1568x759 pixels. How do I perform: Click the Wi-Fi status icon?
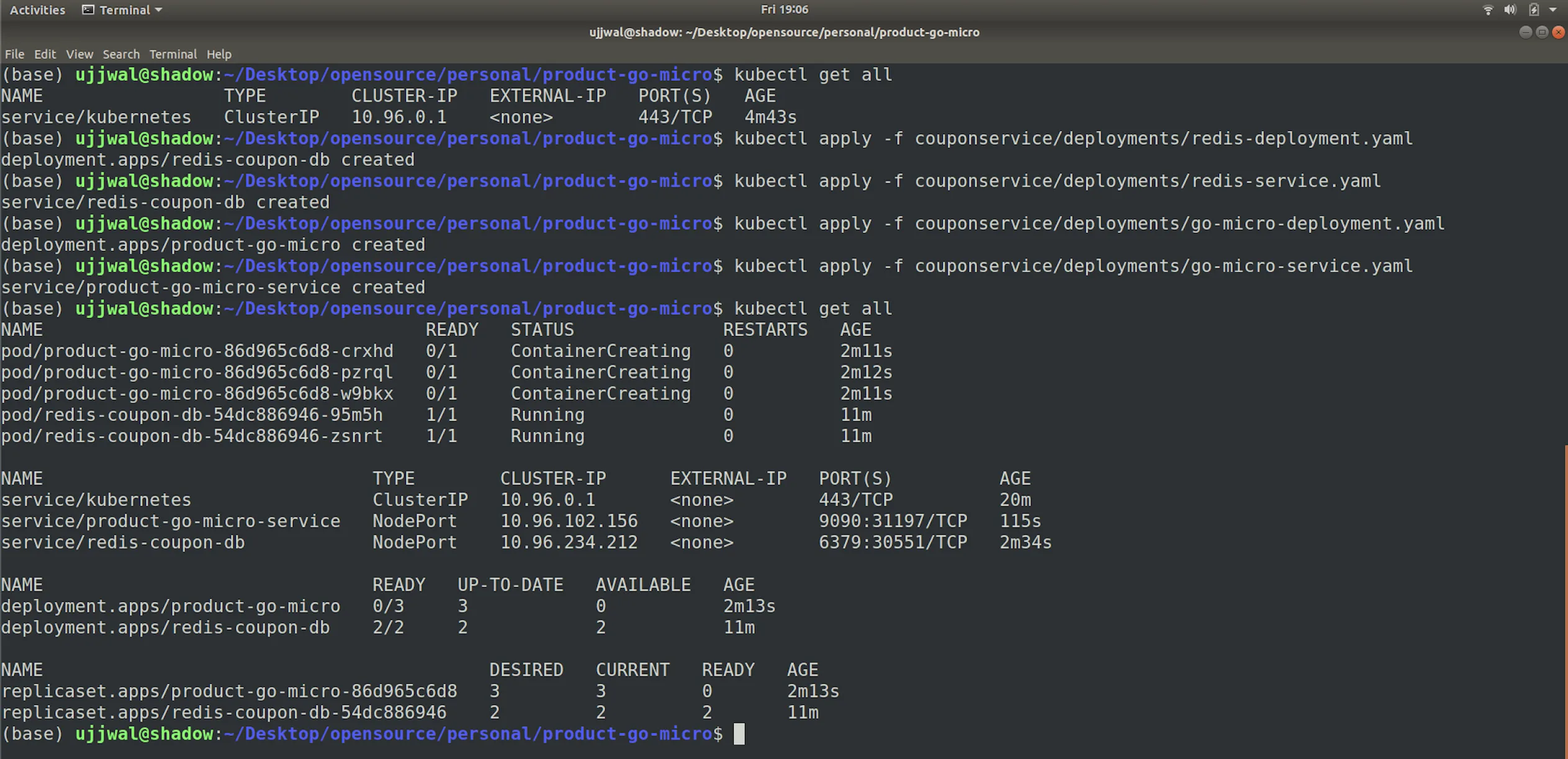[x=1488, y=10]
